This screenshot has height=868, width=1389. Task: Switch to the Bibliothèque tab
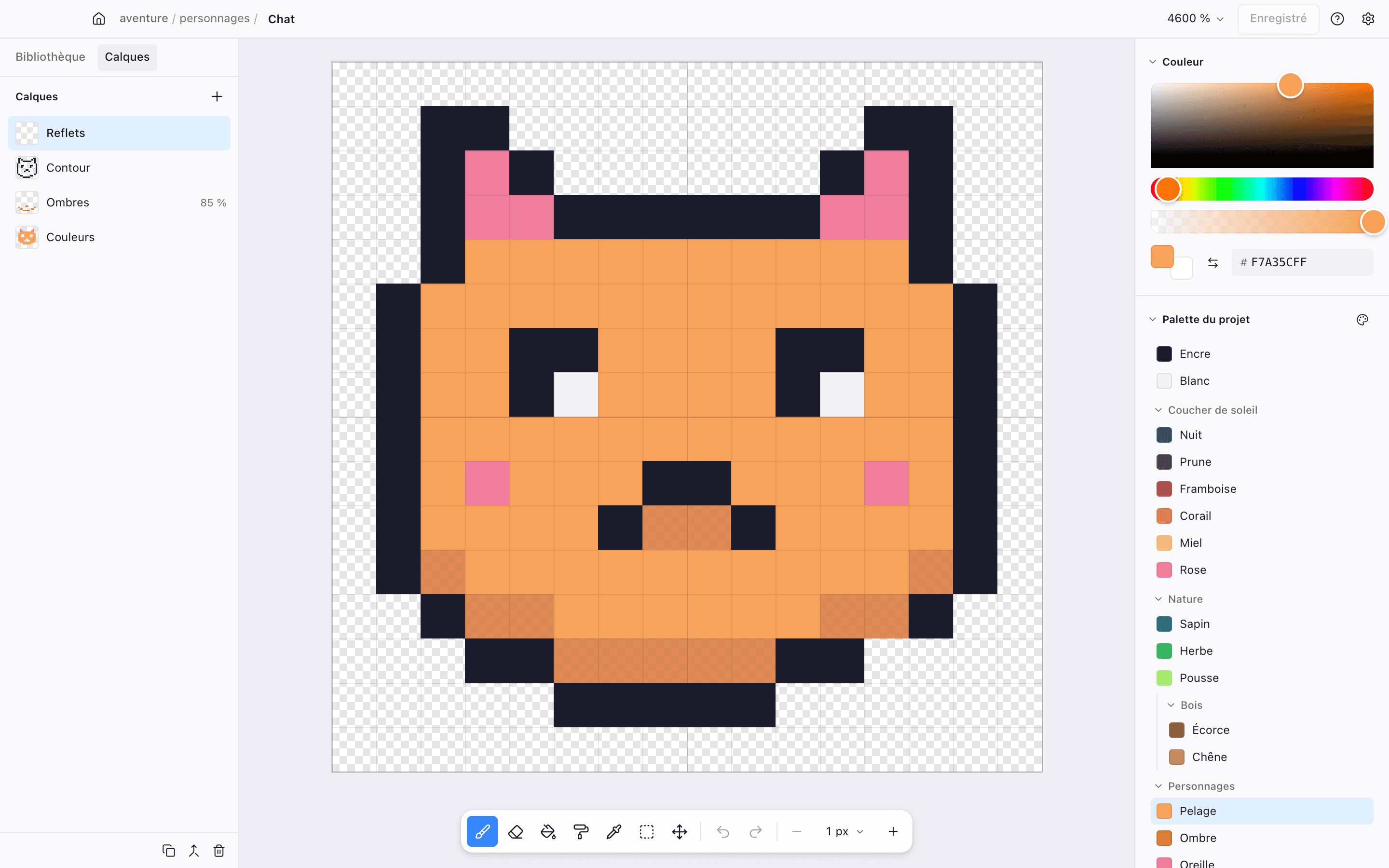[51, 57]
